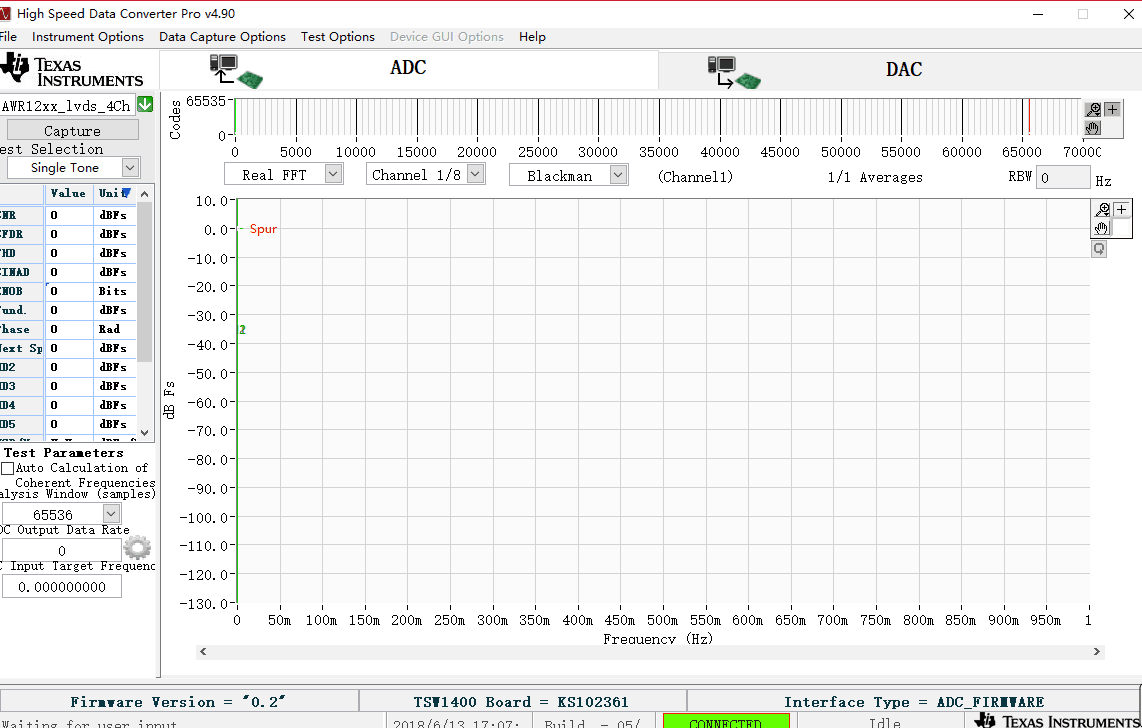Viewport: 1142px width, 728px height.
Task: Click the blue marker in the Unit column header
Action: [127, 193]
